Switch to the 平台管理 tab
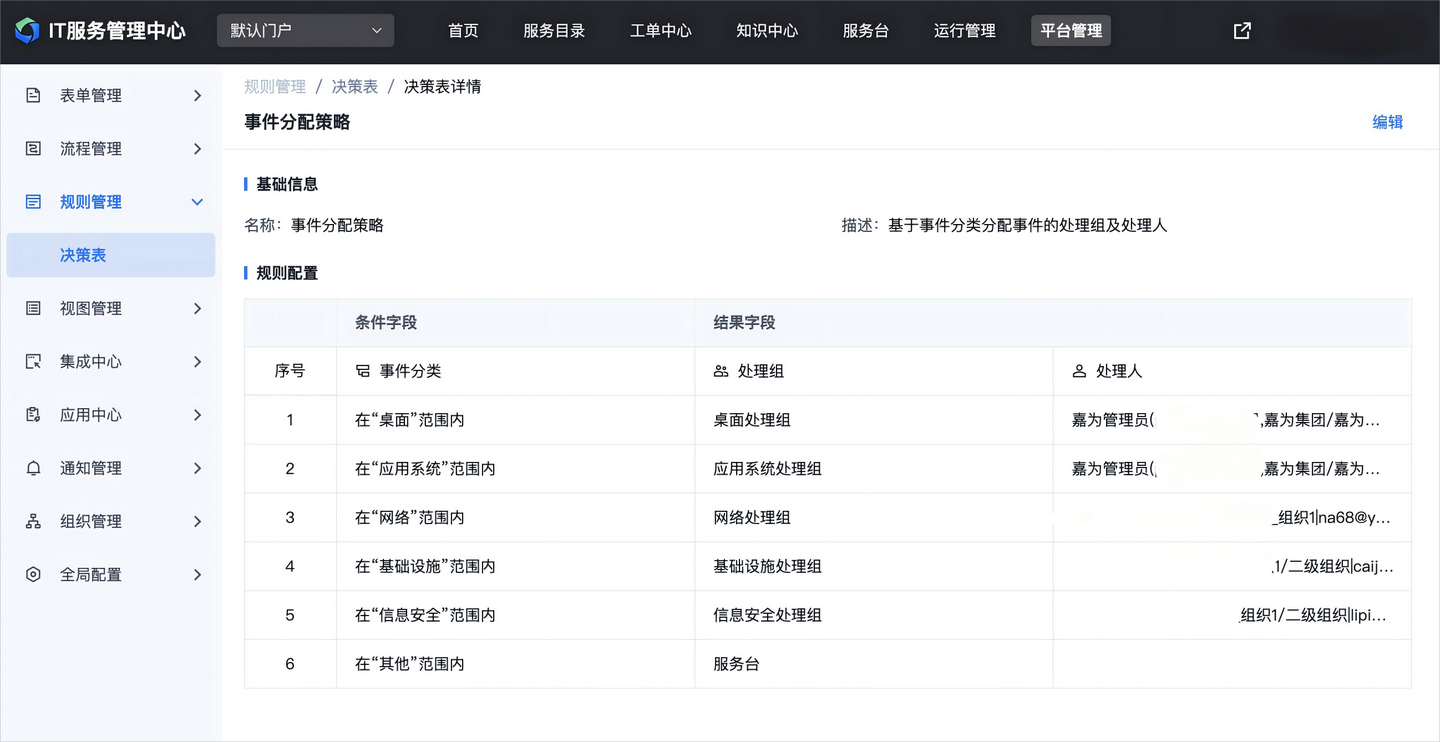 (x=1070, y=30)
